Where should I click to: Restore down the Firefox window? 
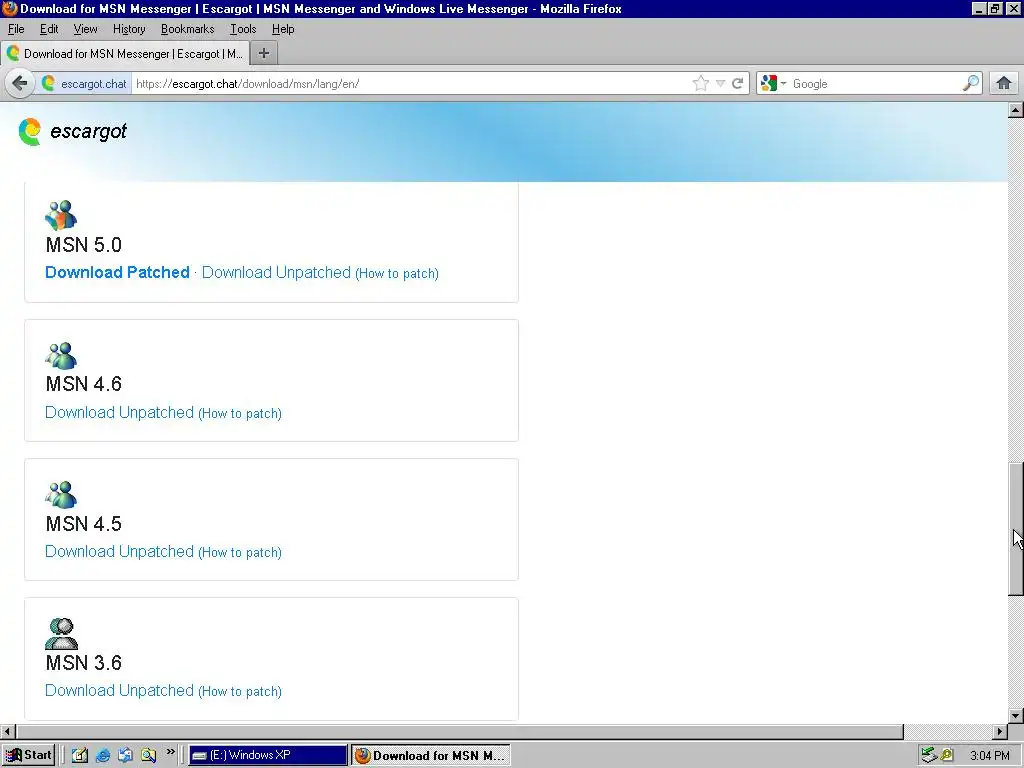point(995,8)
